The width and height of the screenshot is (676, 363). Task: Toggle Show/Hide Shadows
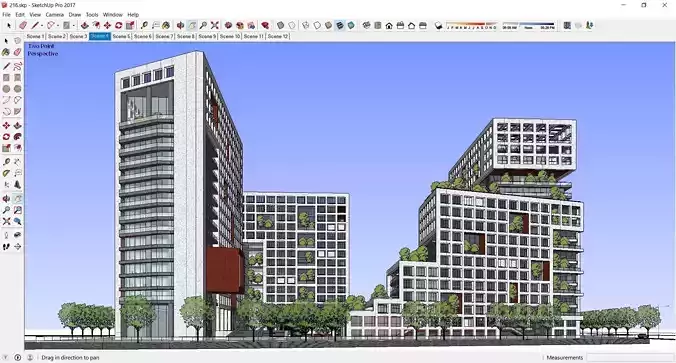438,25
